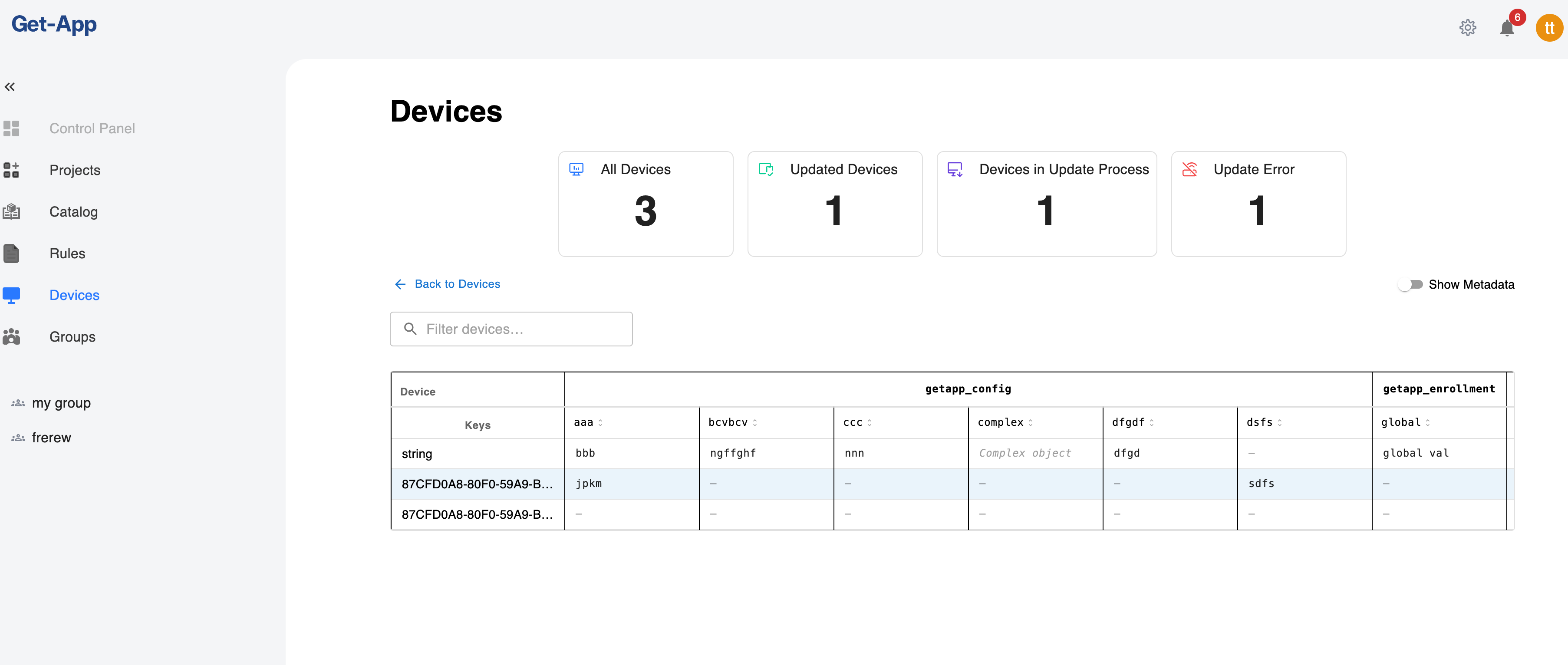This screenshot has height=665, width=1568.
Task: Select the Devices menu item
Action: click(x=74, y=295)
